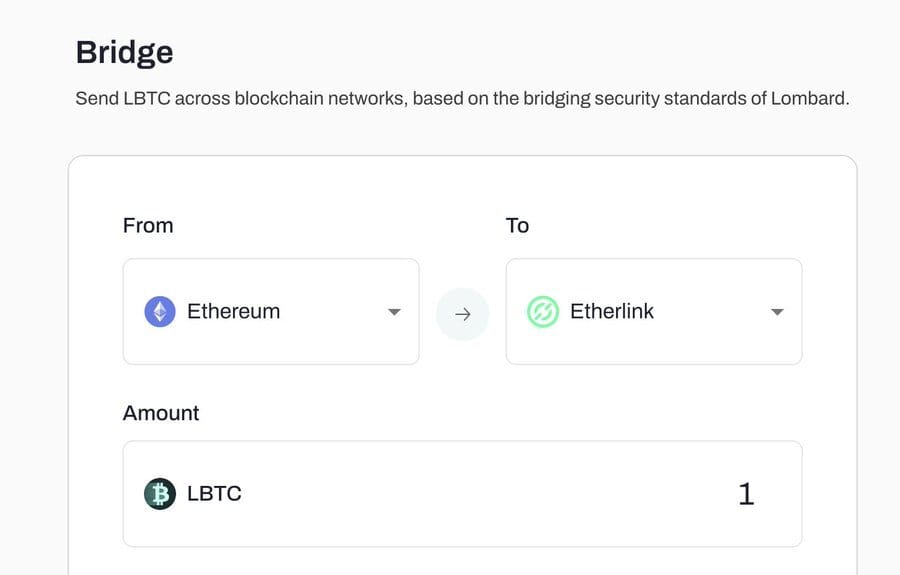Click the word Lombard in the description
Screen dimensions: 900x575
coord(808,98)
